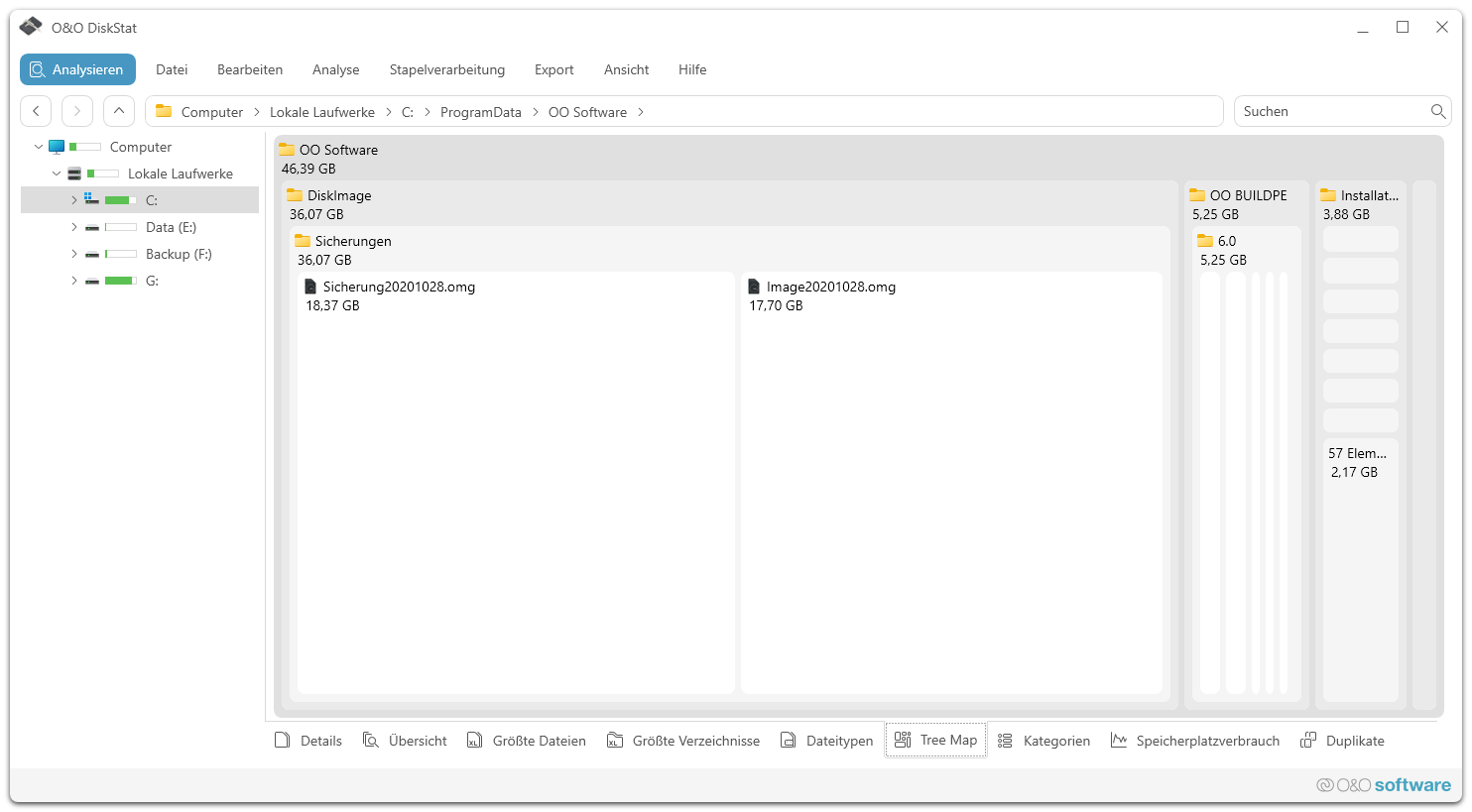Select OO Software in the breadcrumb path
The height and width of the screenshot is (812, 1472).
(x=587, y=112)
